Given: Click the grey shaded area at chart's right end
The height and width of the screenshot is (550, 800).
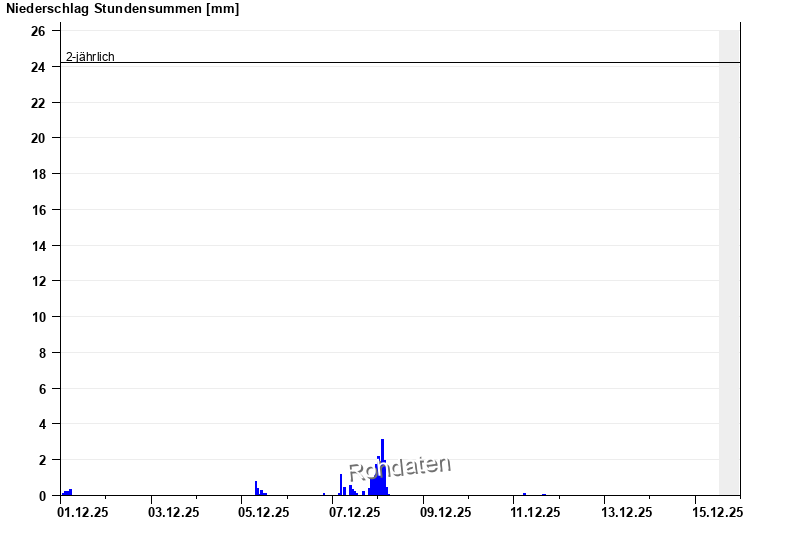Looking at the screenshot, I should pos(729,263).
